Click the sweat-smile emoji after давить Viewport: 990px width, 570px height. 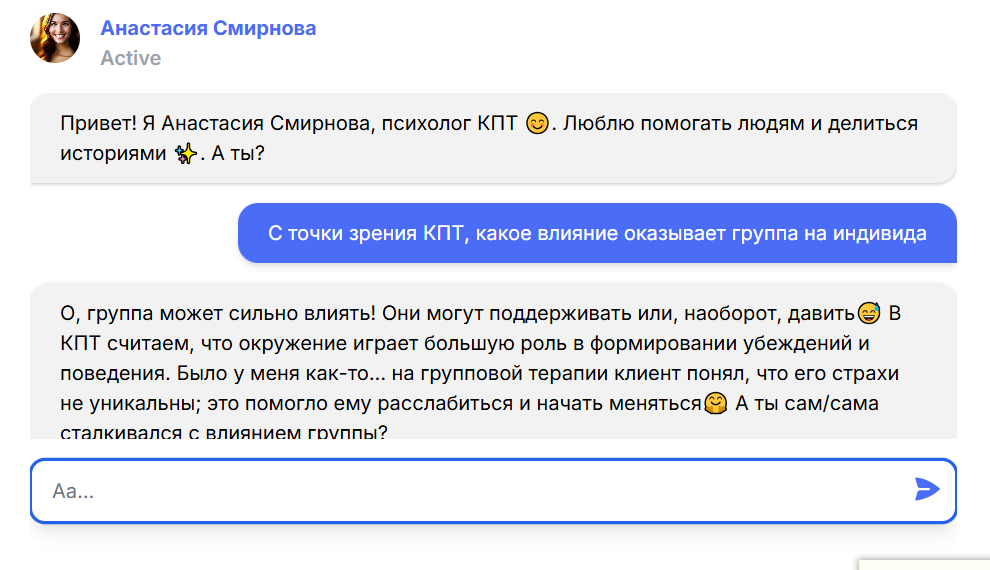click(x=869, y=313)
